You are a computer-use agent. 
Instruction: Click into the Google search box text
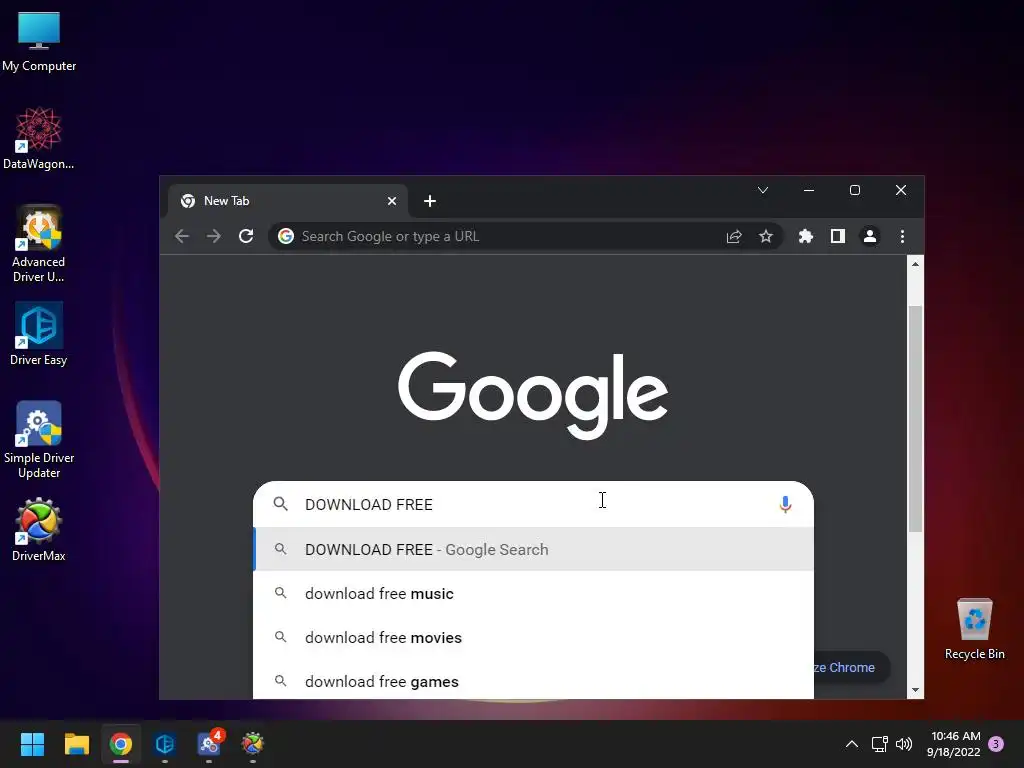click(536, 504)
